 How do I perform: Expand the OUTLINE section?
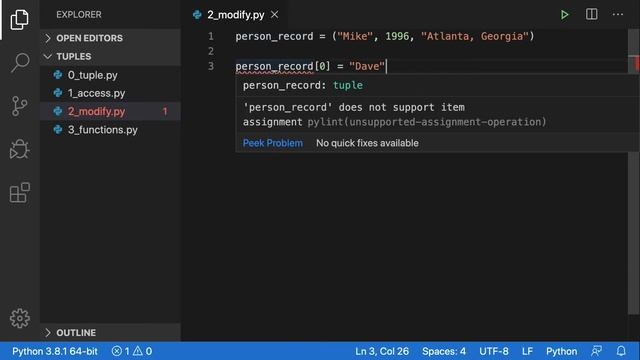(x=110, y=333)
